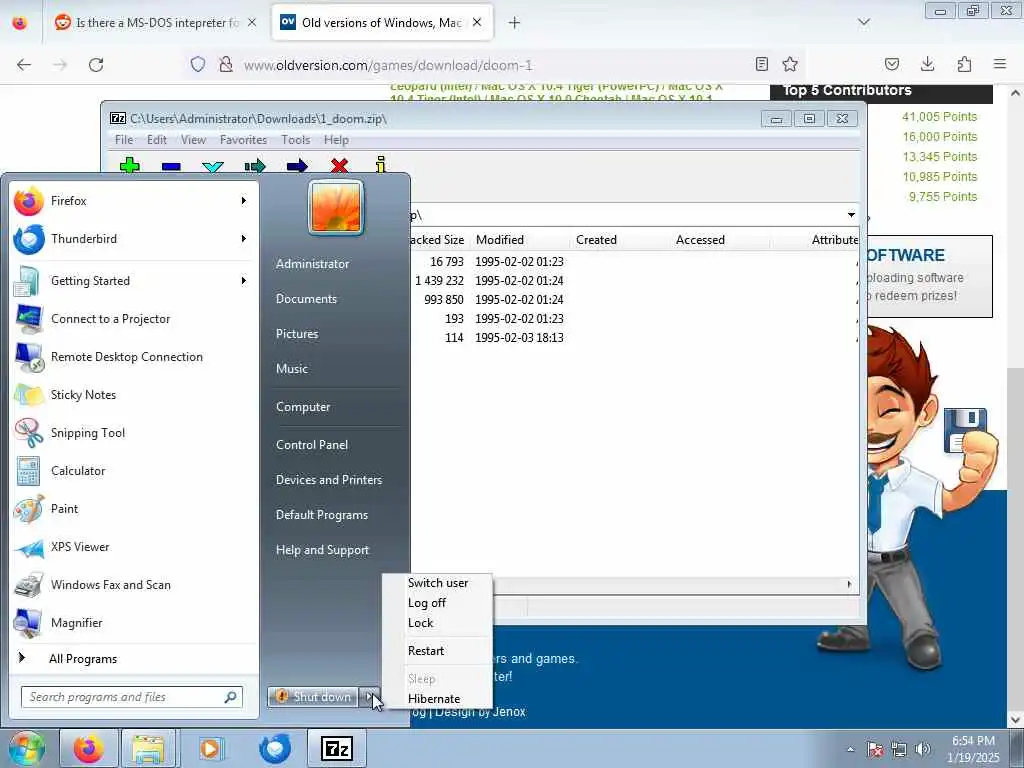Open Help and Support
Image resolution: width=1024 pixels, height=768 pixels.
coord(334,550)
